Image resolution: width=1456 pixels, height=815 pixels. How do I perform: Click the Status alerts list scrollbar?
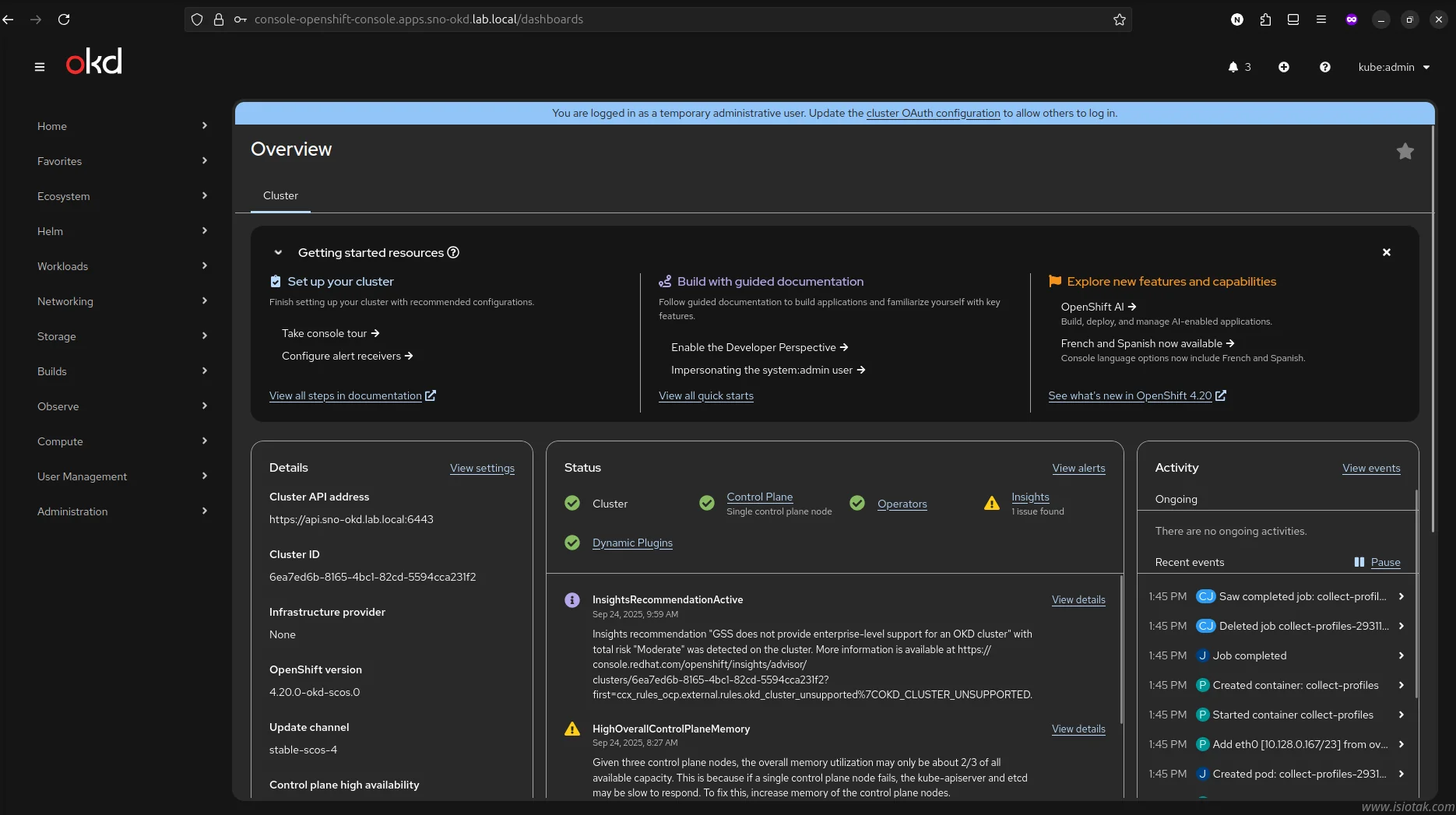point(1121,650)
